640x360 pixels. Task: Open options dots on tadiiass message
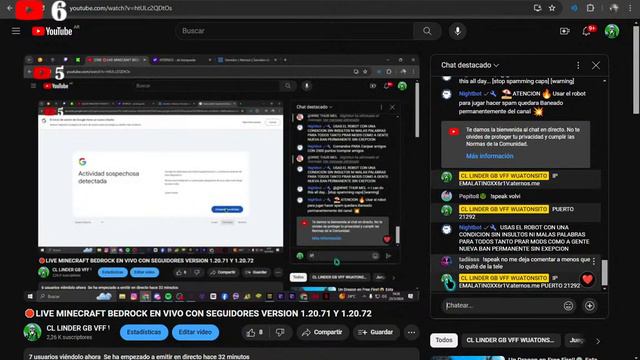(594, 261)
